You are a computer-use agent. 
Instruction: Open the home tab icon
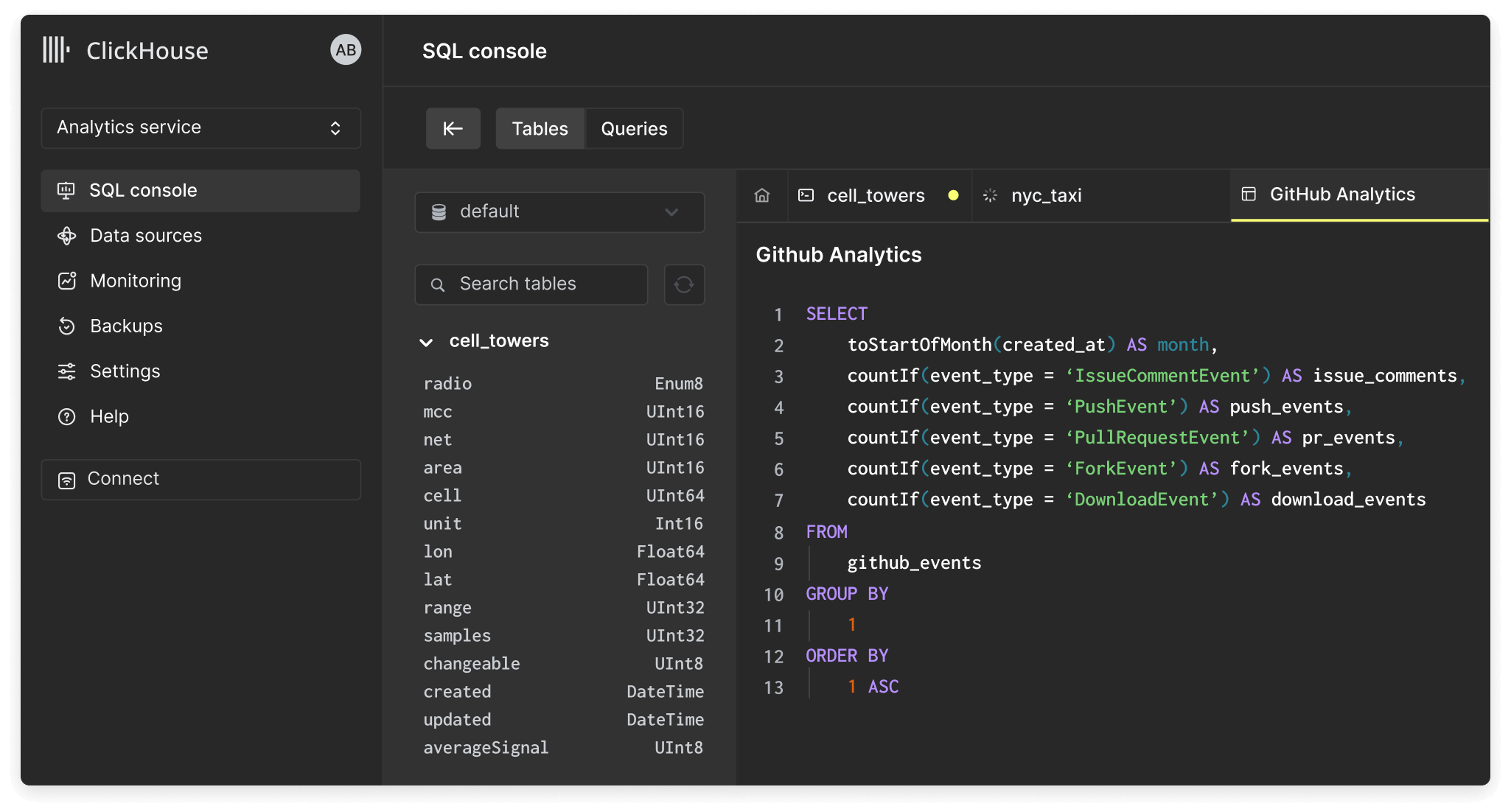click(x=762, y=195)
